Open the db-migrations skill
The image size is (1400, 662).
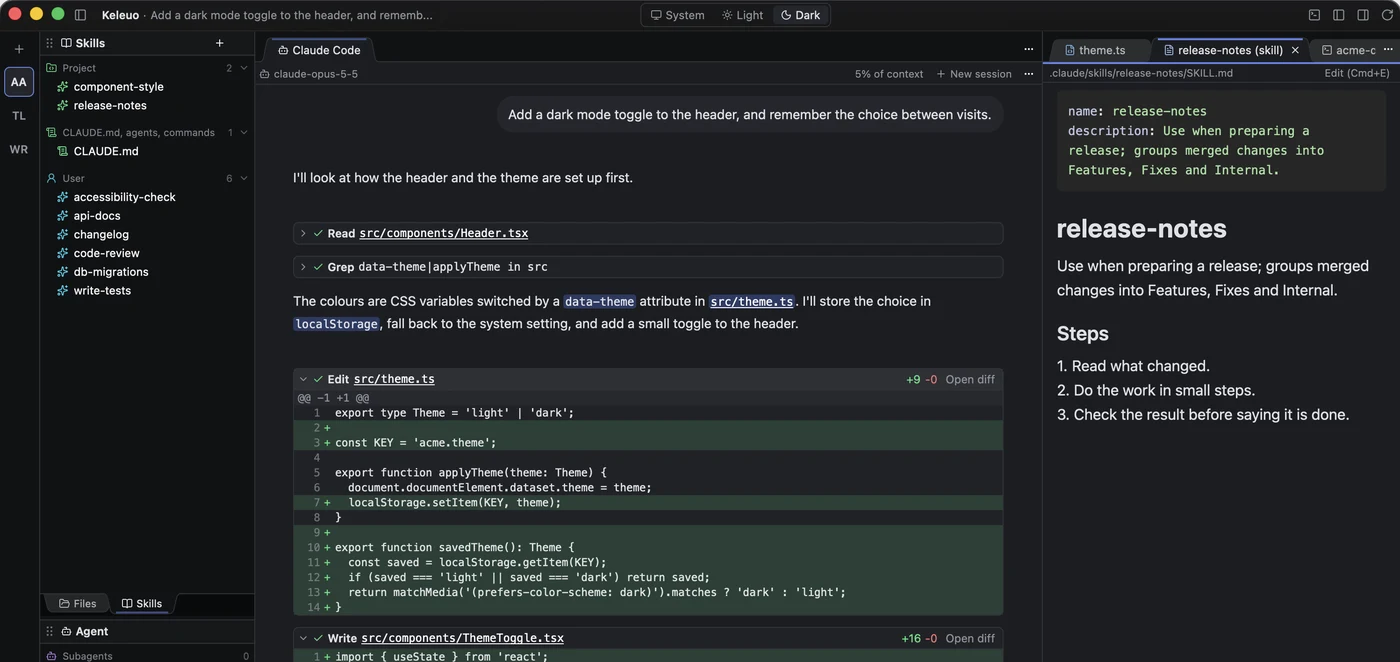click(111, 272)
